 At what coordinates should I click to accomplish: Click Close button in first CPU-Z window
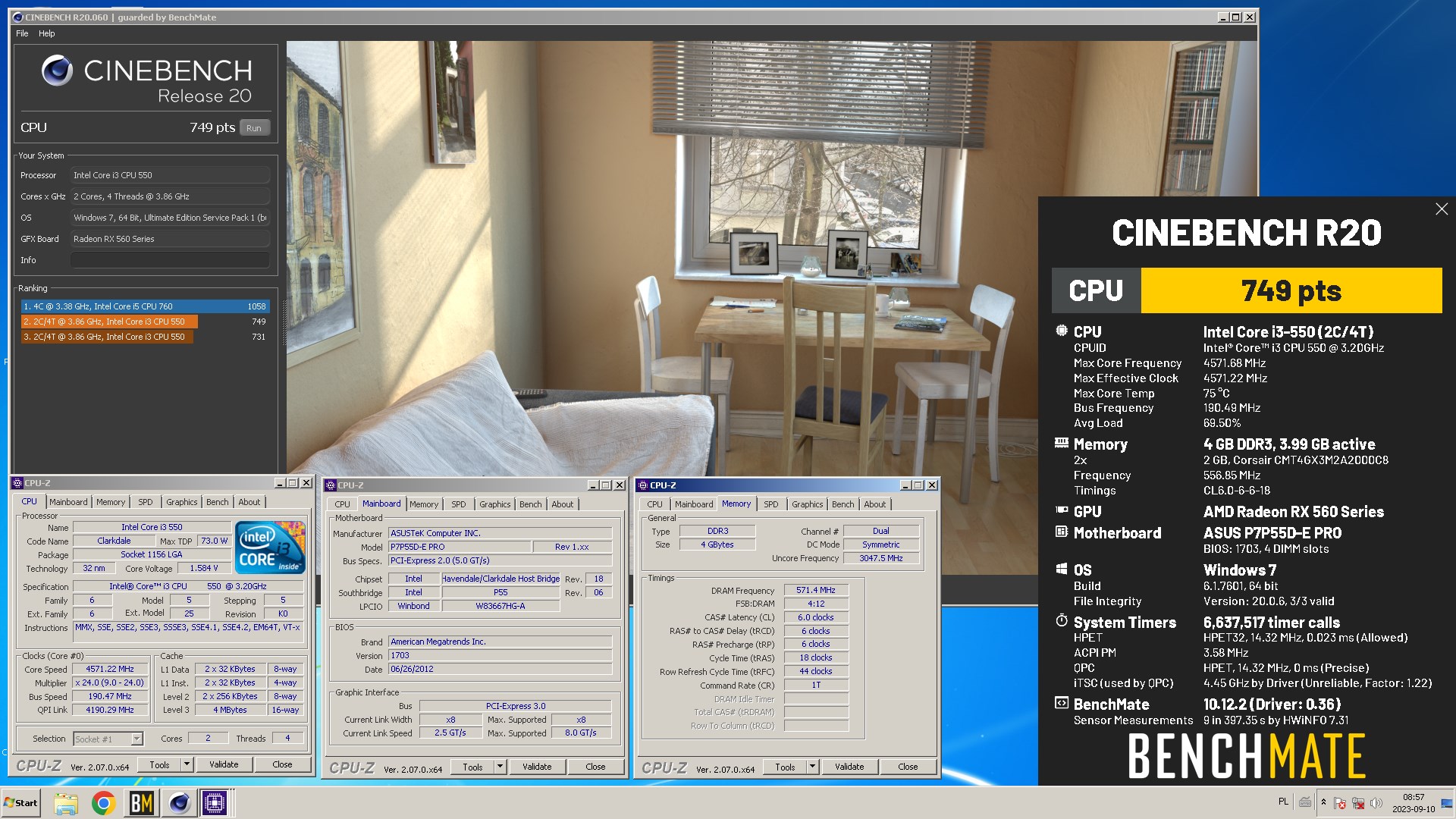point(282,764)
